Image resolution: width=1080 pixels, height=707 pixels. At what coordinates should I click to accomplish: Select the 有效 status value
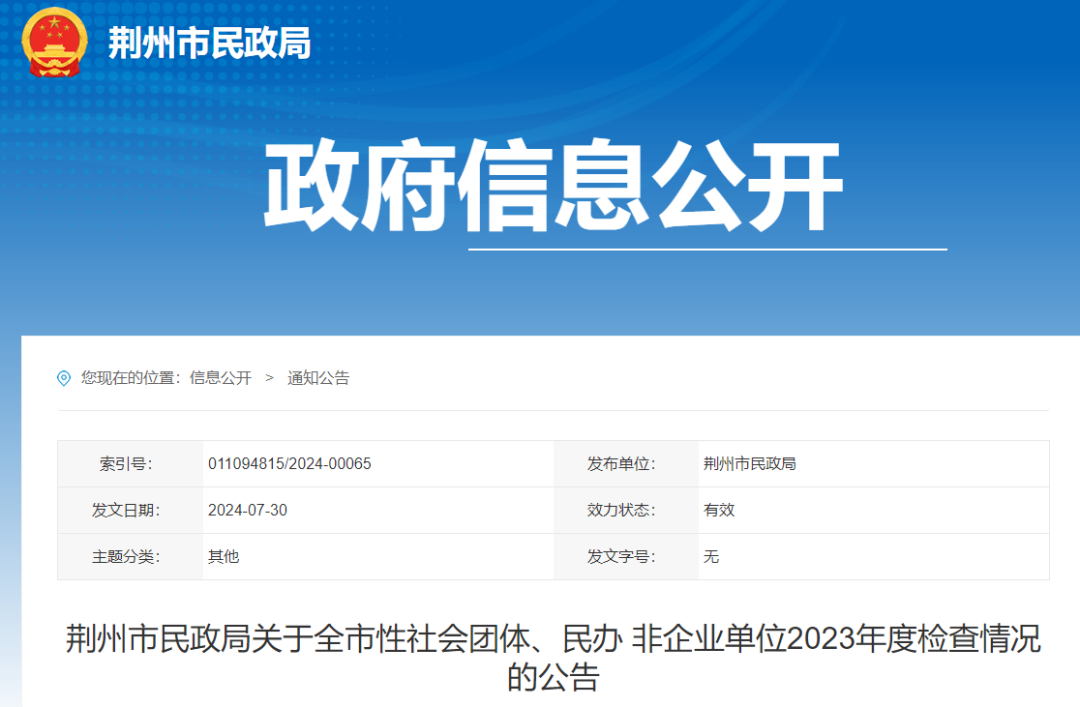[x=719, y=510]
